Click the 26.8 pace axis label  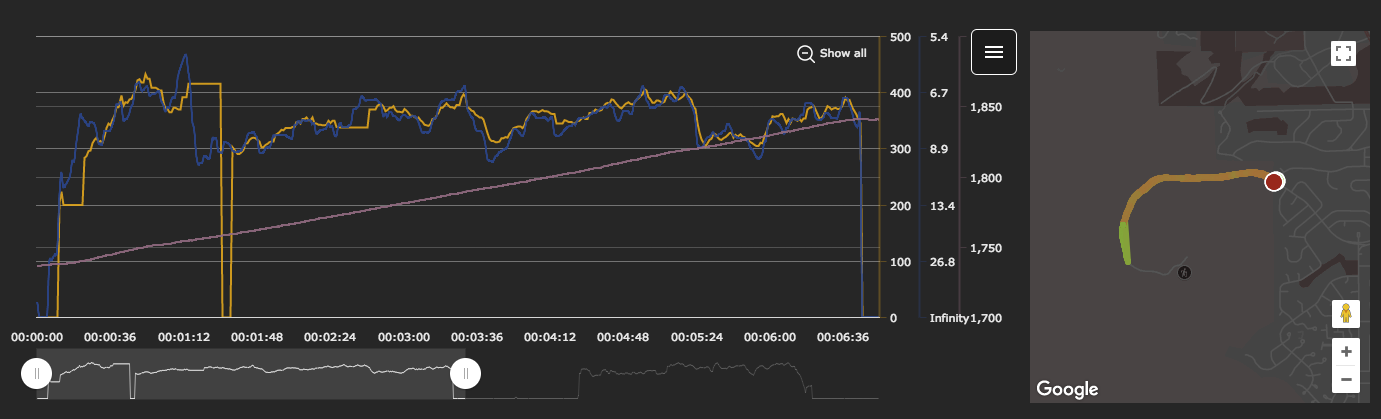tap(940, 262)
